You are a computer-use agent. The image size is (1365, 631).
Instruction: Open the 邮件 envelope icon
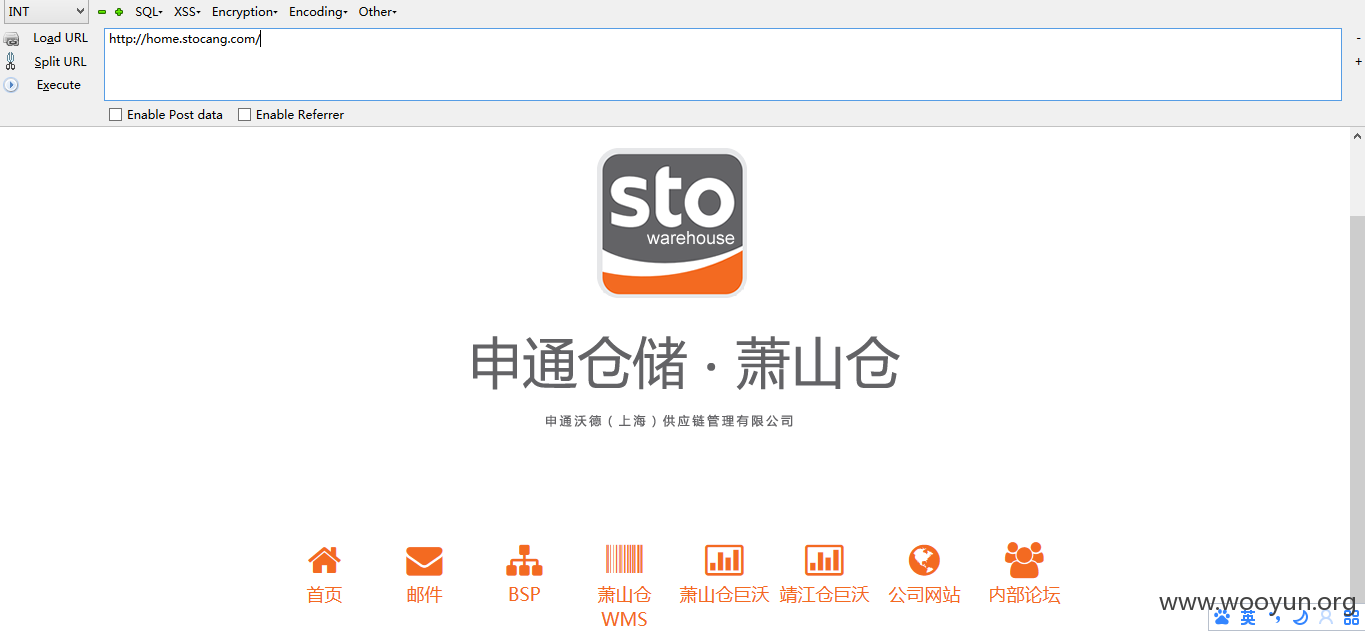[x=424, y=561]
